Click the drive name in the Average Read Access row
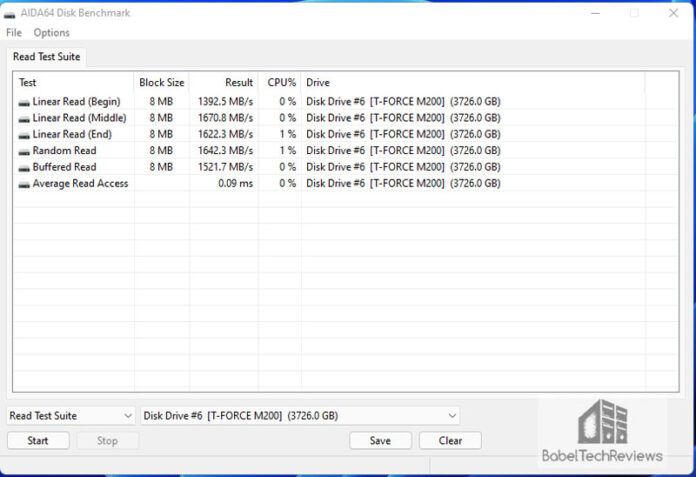 tap(403, 184)
